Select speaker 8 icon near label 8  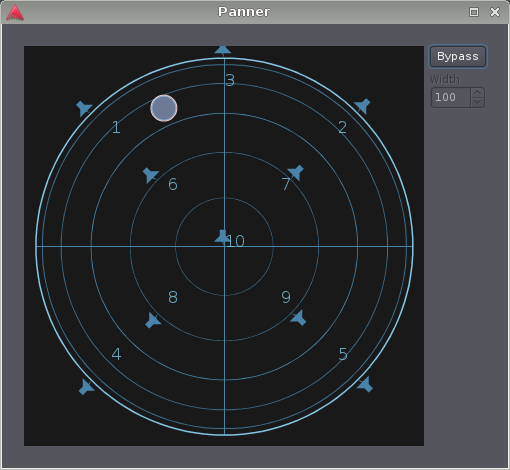pos(153,320)
